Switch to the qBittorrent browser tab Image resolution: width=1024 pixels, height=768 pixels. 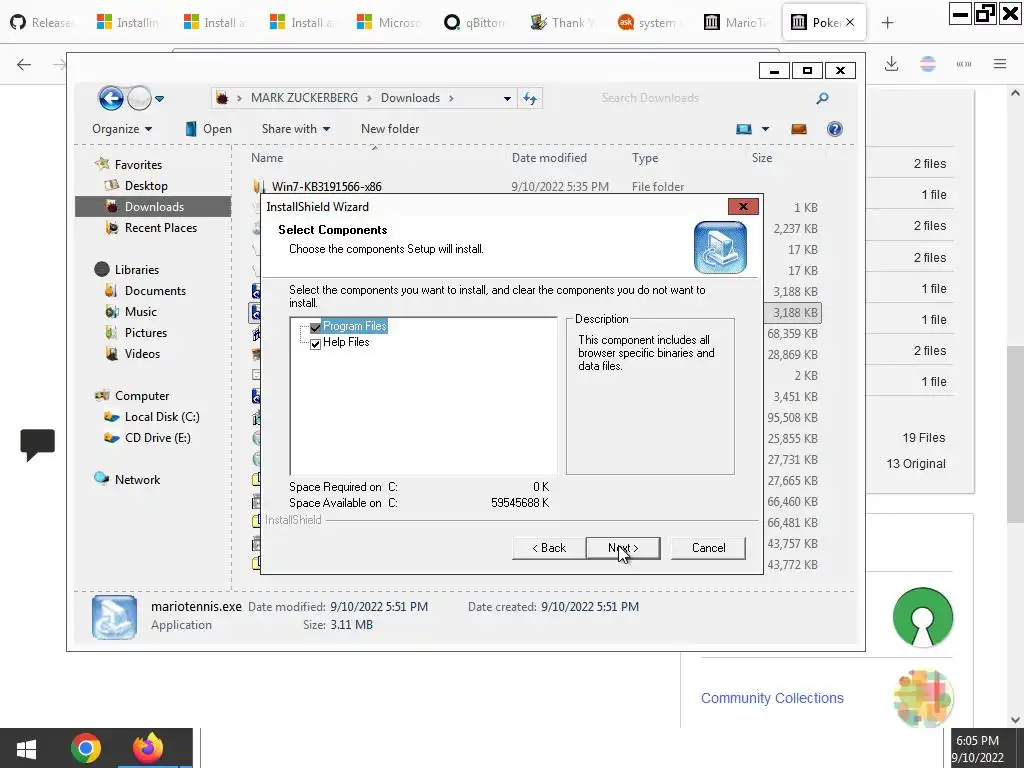(475, 23)
